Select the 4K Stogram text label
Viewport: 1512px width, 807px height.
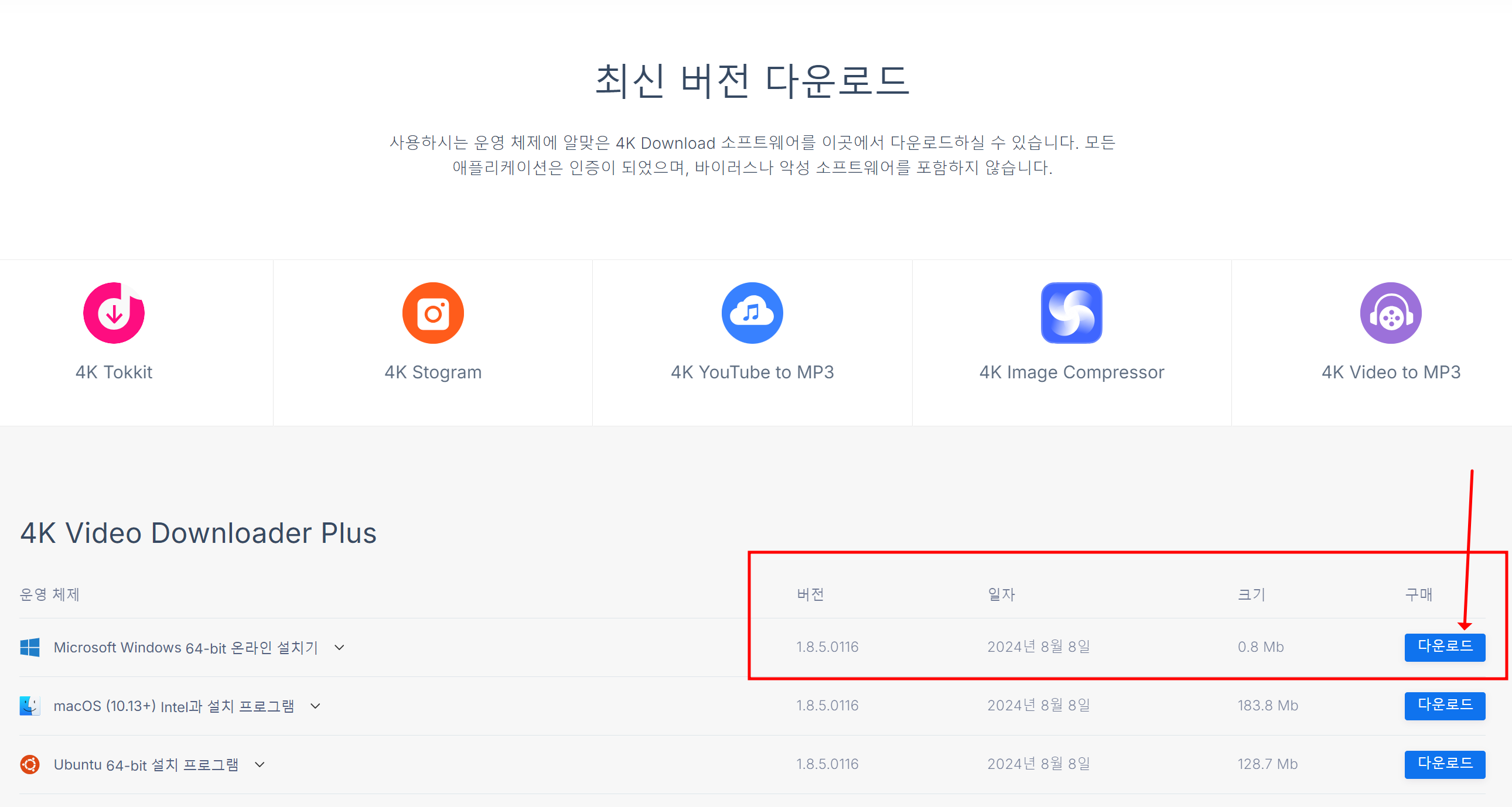coord(432,371)
